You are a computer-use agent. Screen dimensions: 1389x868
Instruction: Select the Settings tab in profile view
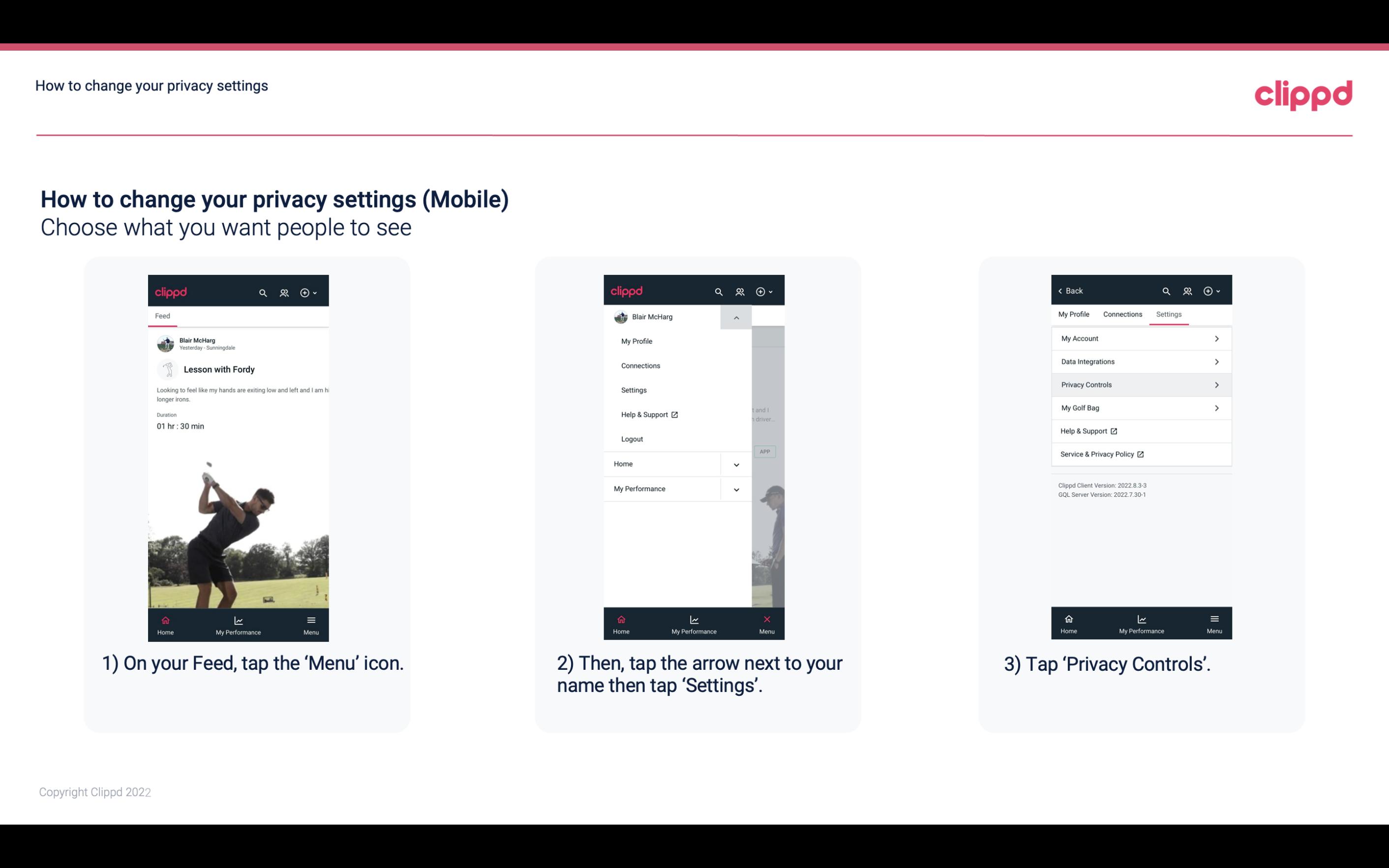pyautogui.click(x=1169, y=314)
